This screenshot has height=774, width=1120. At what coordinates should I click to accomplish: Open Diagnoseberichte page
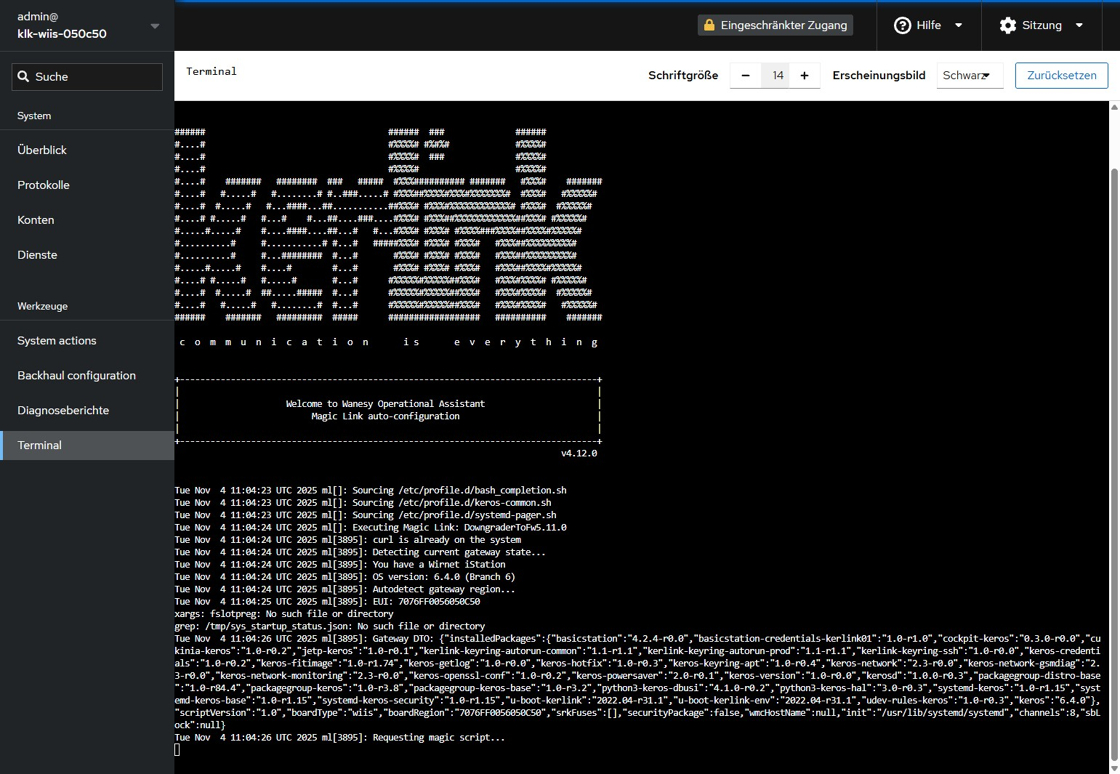(x=63, y=411)
